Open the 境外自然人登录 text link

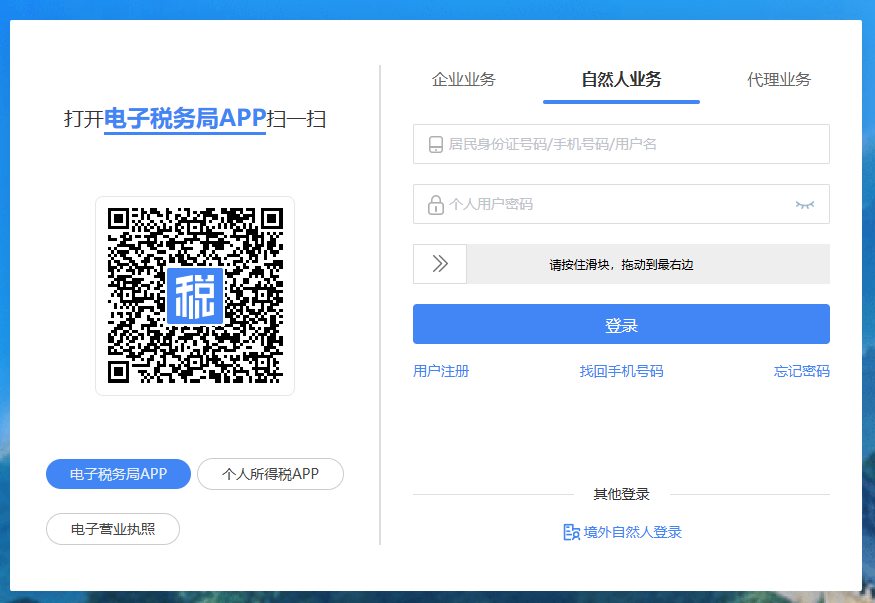pos(633,532)
